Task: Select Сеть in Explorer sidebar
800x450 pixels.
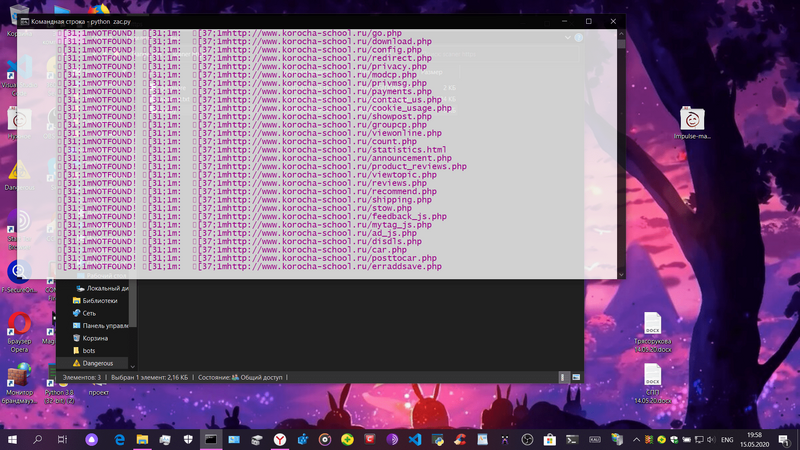Action: pos(89,313)
